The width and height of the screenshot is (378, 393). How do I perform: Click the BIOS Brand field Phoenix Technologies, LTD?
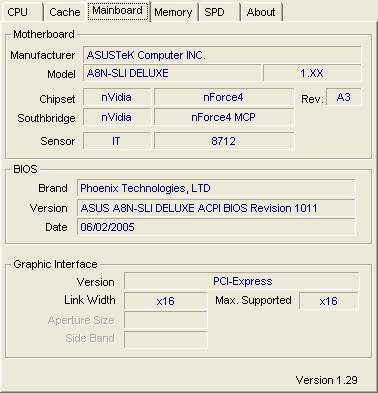coord(216,188)
